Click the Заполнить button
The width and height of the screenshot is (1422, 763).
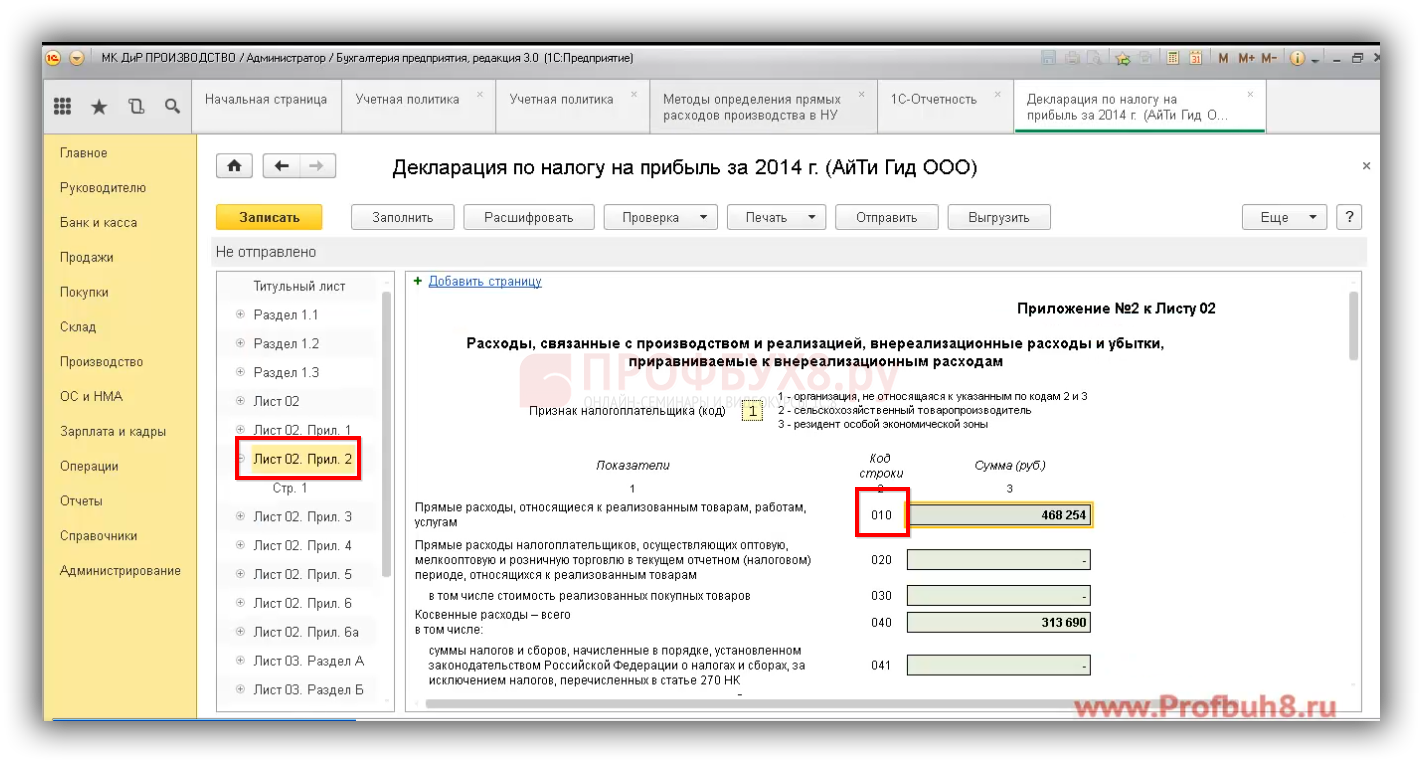(x=402, y=217)
